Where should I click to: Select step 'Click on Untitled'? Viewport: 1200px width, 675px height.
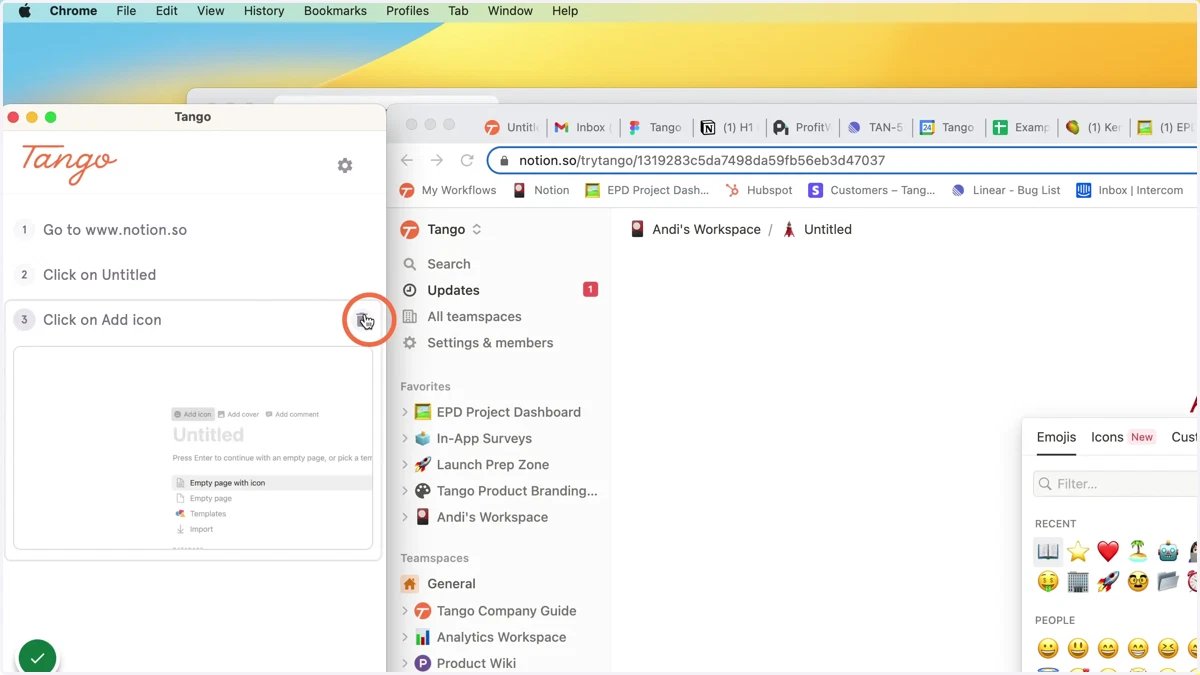click(99, 275)
